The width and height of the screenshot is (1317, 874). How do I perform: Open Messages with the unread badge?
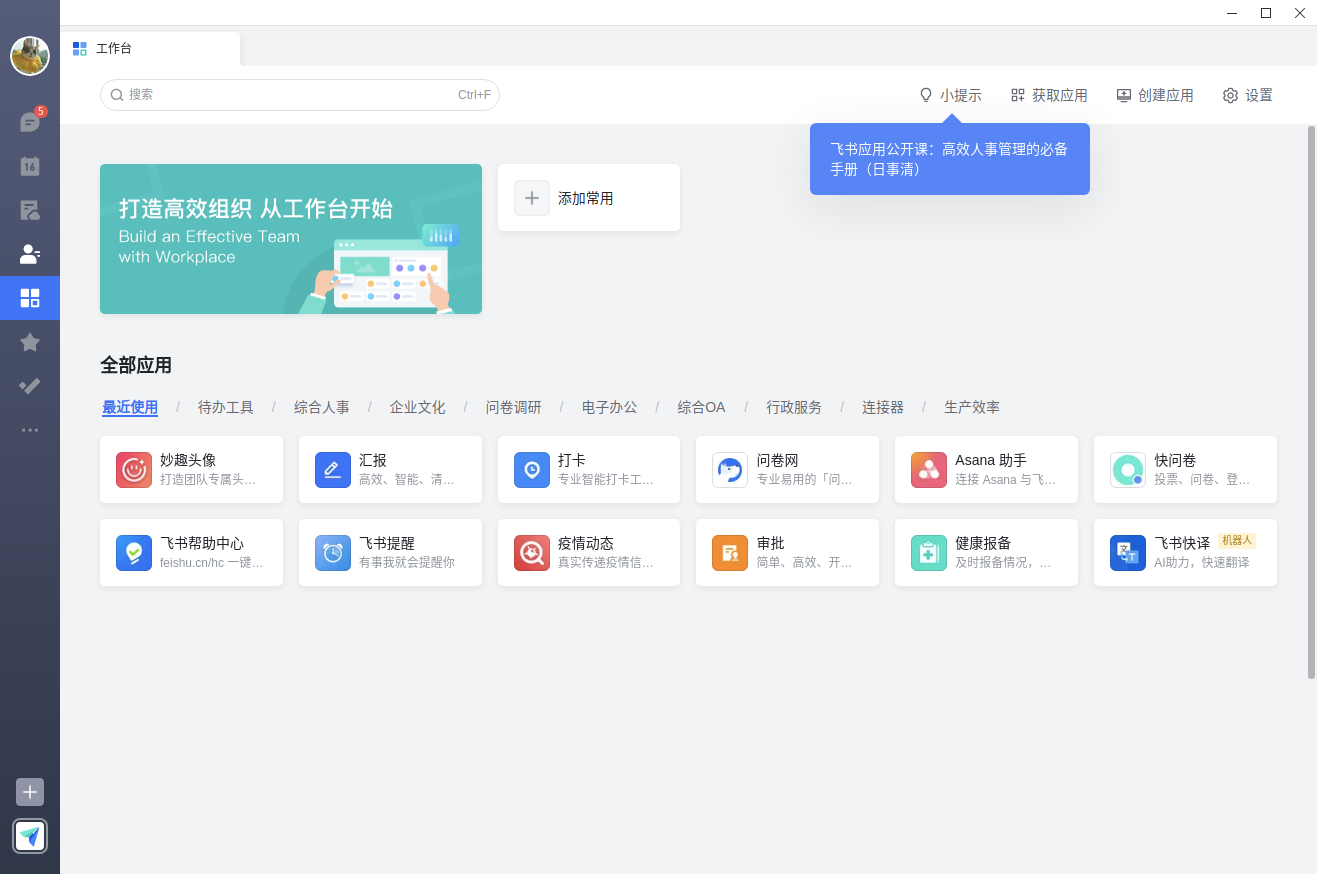coord(30,122)
